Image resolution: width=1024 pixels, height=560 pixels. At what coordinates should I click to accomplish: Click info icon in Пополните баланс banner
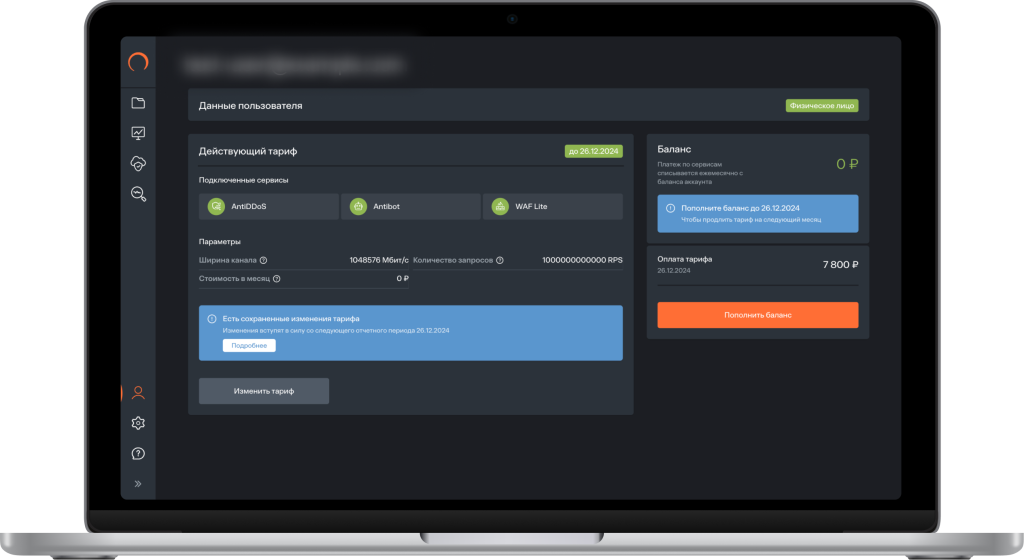click(670, 208)
